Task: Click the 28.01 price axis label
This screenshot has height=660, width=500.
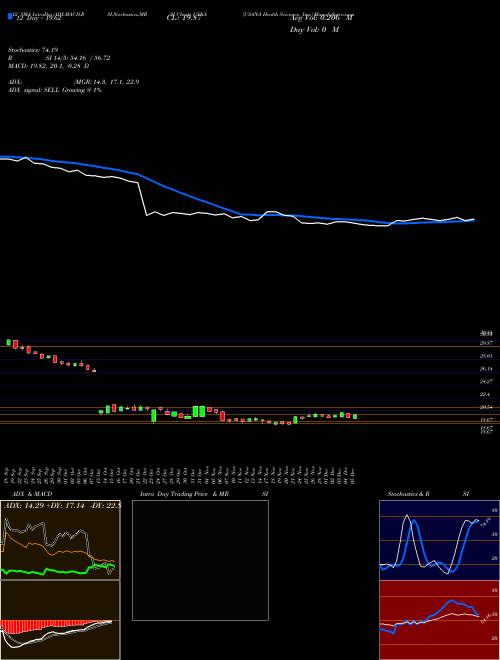Action: 487,356
